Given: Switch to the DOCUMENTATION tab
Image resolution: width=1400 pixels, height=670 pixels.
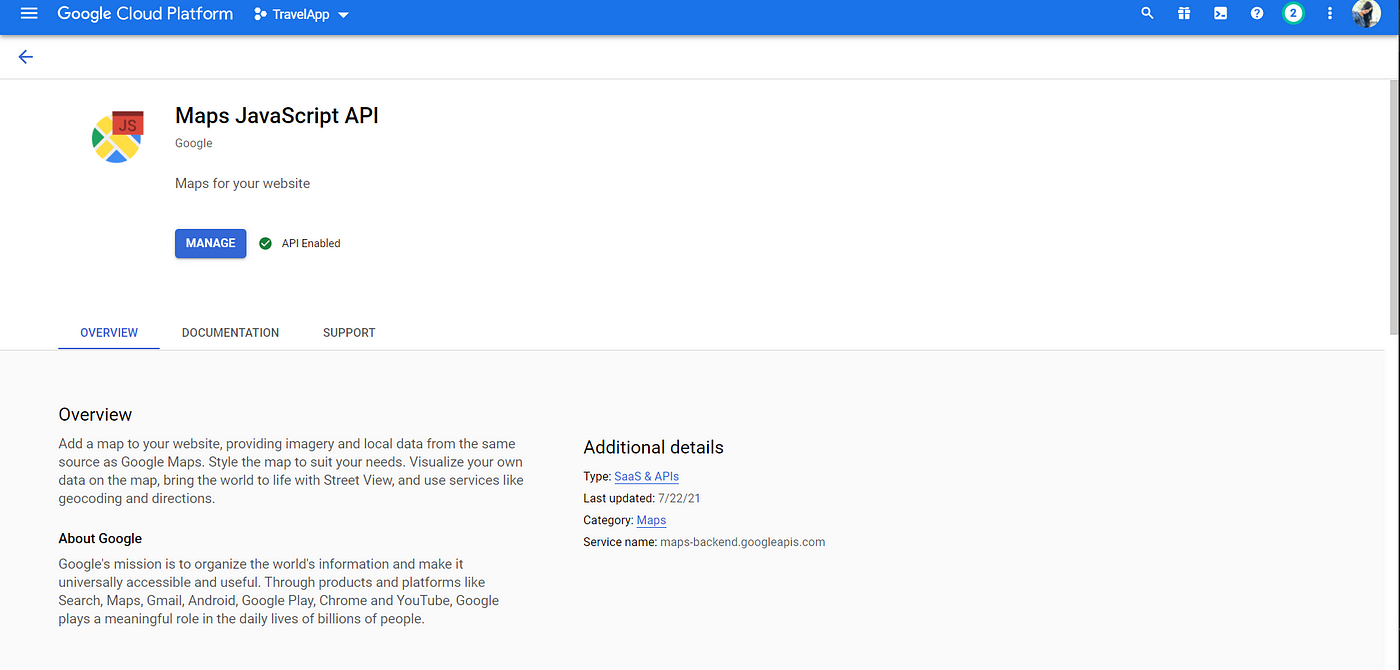Looking at the screenshot, I should (230, 333).
